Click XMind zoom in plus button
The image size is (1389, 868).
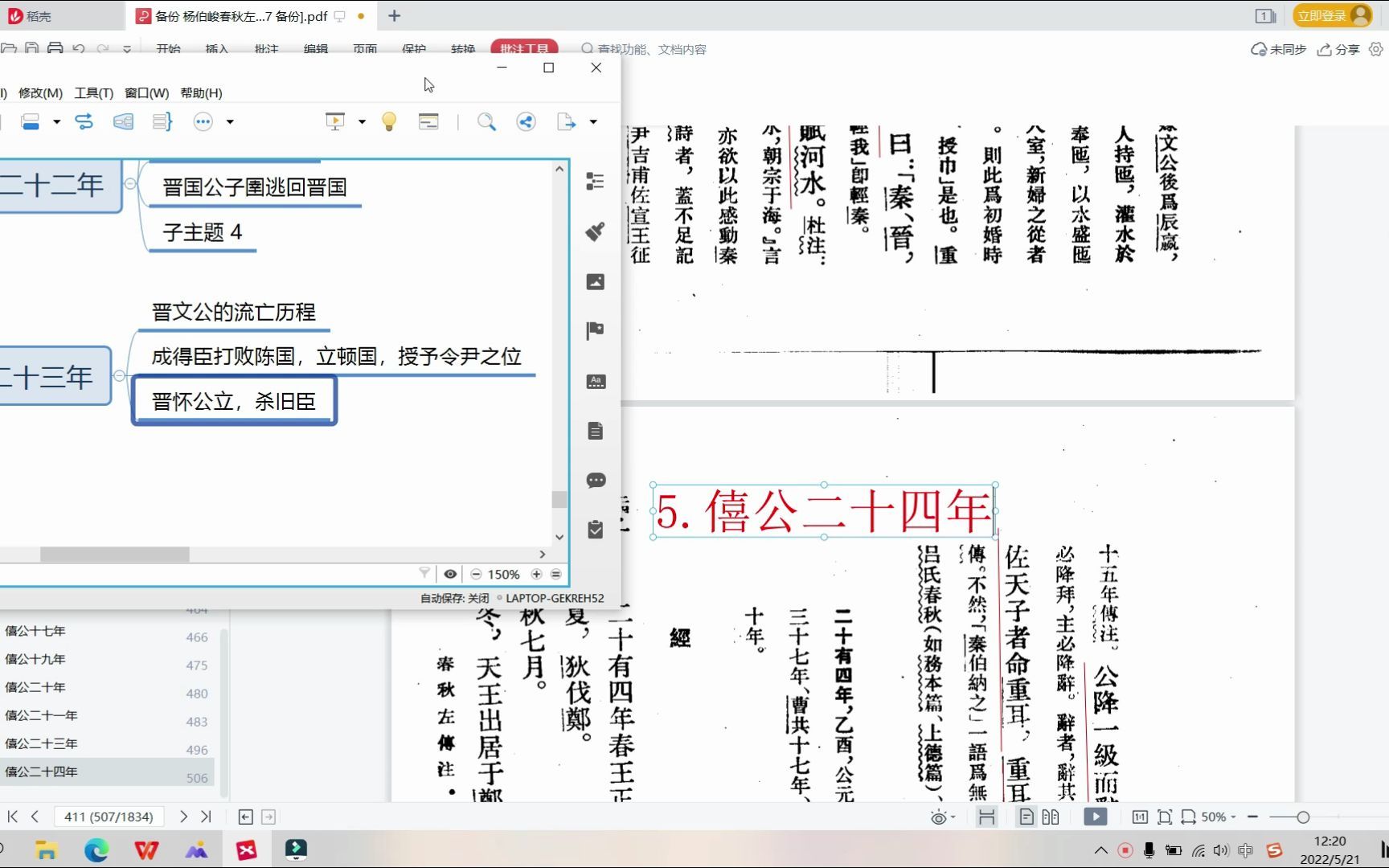click(536, 574)
